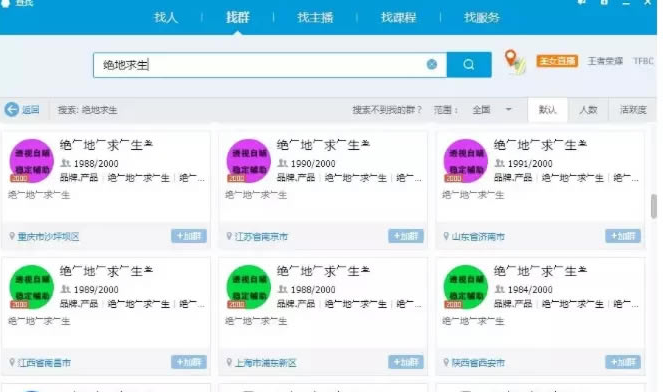
Task: Join the 山东省济南市 group with +加群
Action: 623,236
